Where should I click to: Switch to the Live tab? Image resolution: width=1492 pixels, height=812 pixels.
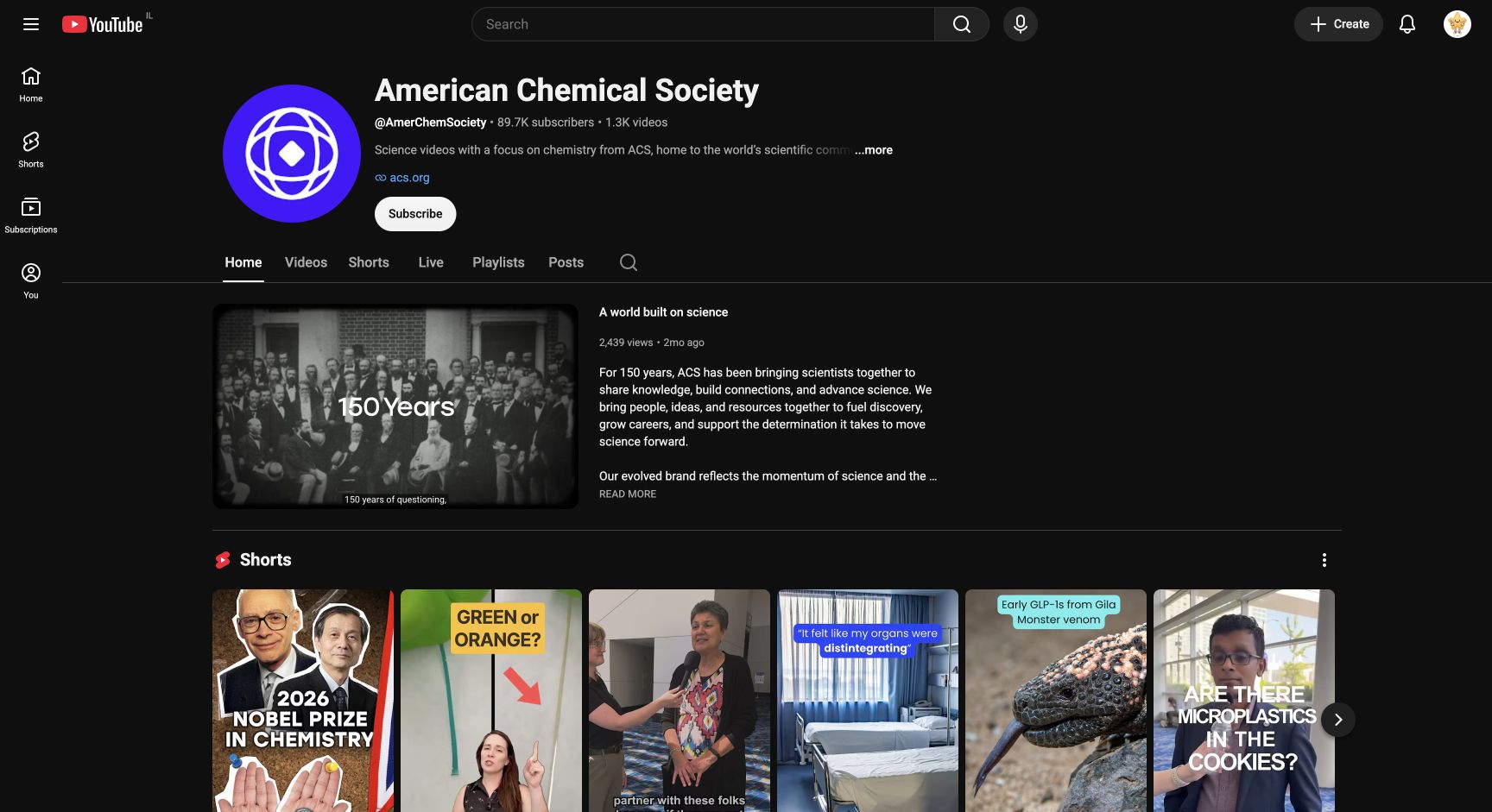click(431, 262)
